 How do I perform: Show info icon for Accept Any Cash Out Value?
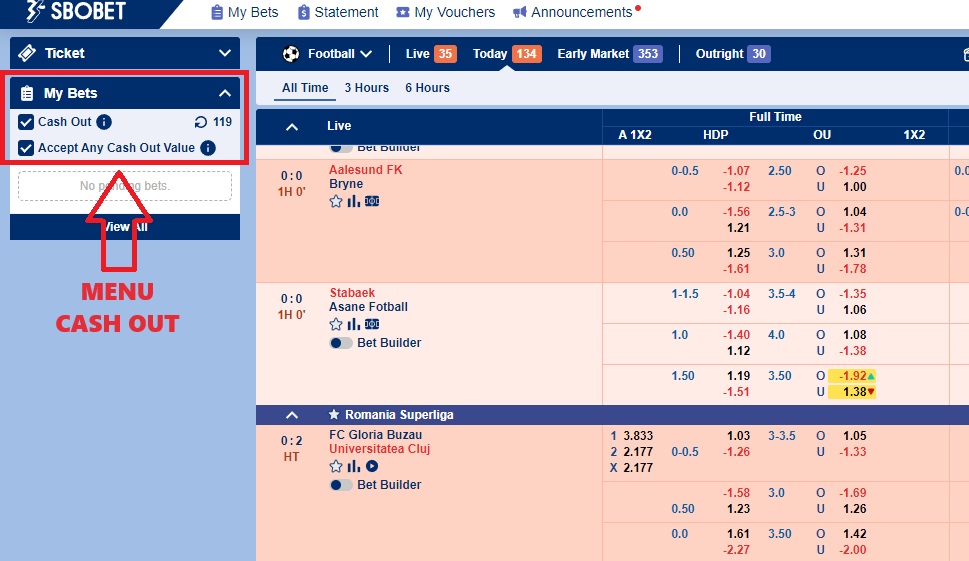click(x=208, y=148)
